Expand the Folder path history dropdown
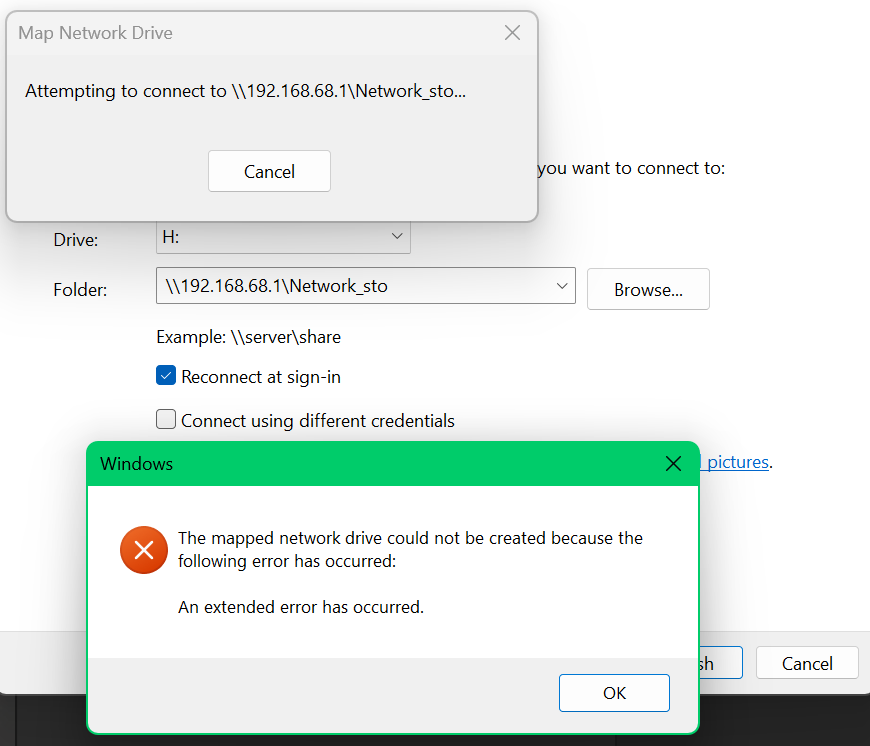This screenshot has width=870, height=746. [562, 285]
